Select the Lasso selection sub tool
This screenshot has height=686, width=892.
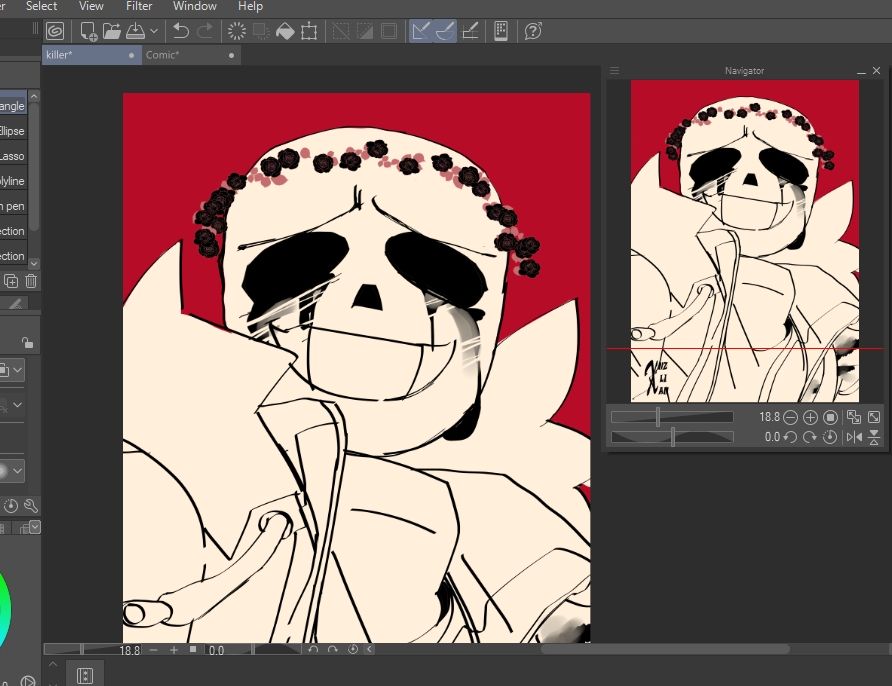tap(13, 156)
